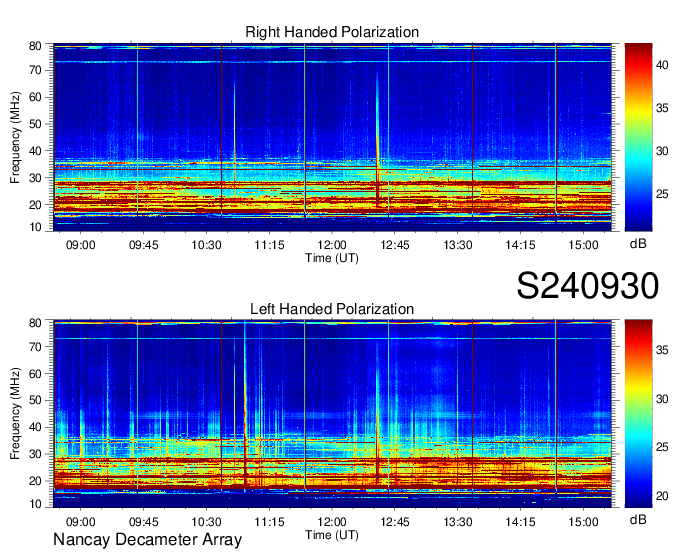This screenshot has height=552, width=680.
Task: Click the 09:00 tick of top plot
Action: tap(81, 245)
